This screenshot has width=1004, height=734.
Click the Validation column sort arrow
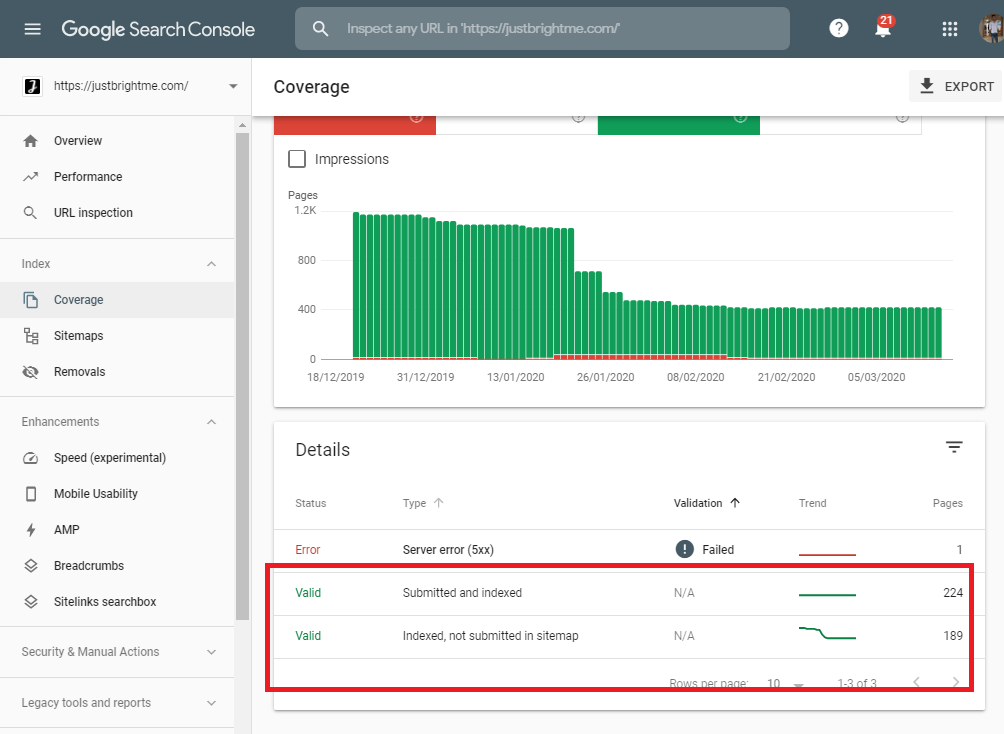[x=735, y=503]
